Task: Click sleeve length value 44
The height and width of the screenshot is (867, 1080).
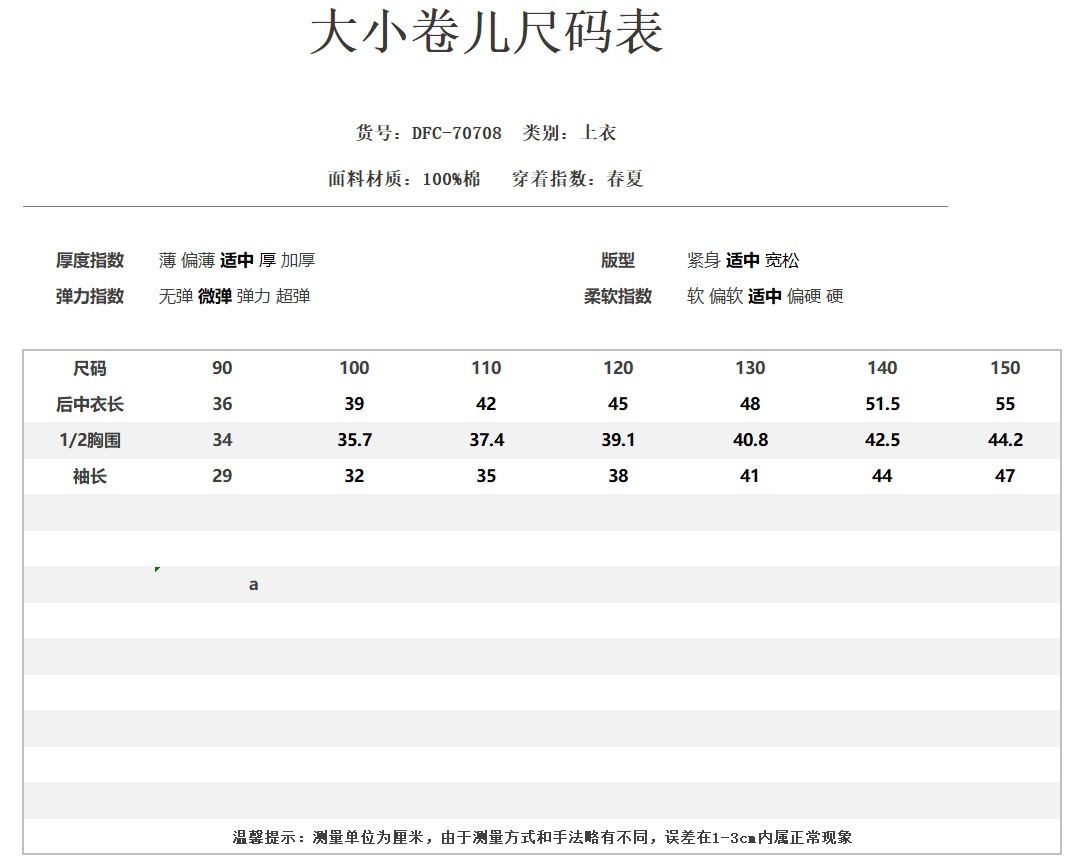Action: coord(882,475)
